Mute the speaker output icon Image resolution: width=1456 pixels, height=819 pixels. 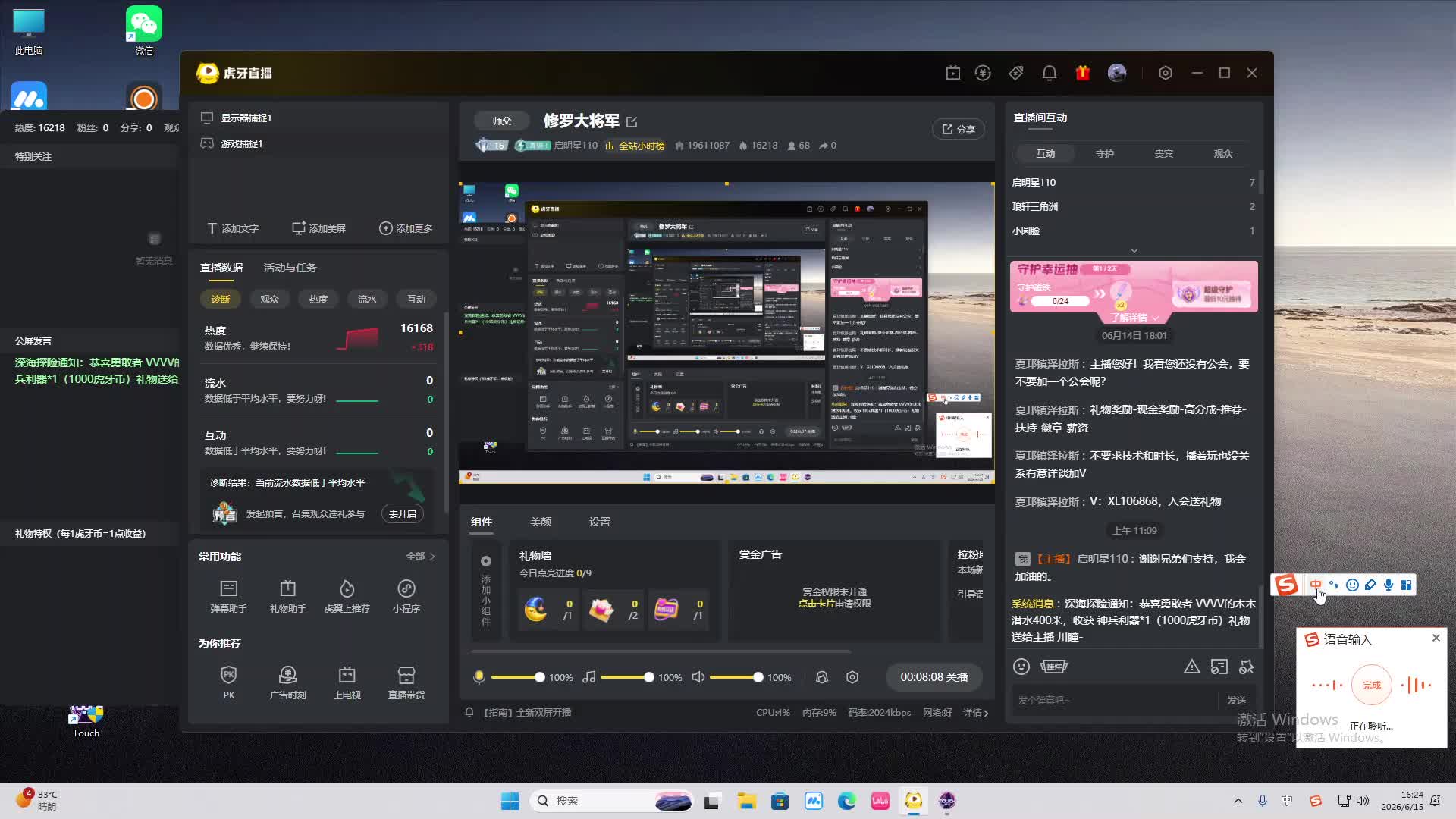[698, 677]
